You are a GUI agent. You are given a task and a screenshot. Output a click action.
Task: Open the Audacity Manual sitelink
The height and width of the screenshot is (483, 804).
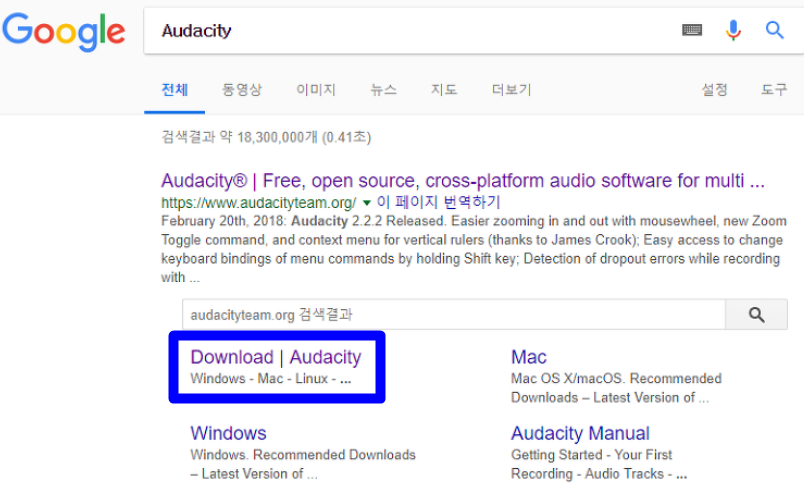(x=580, y=433)
